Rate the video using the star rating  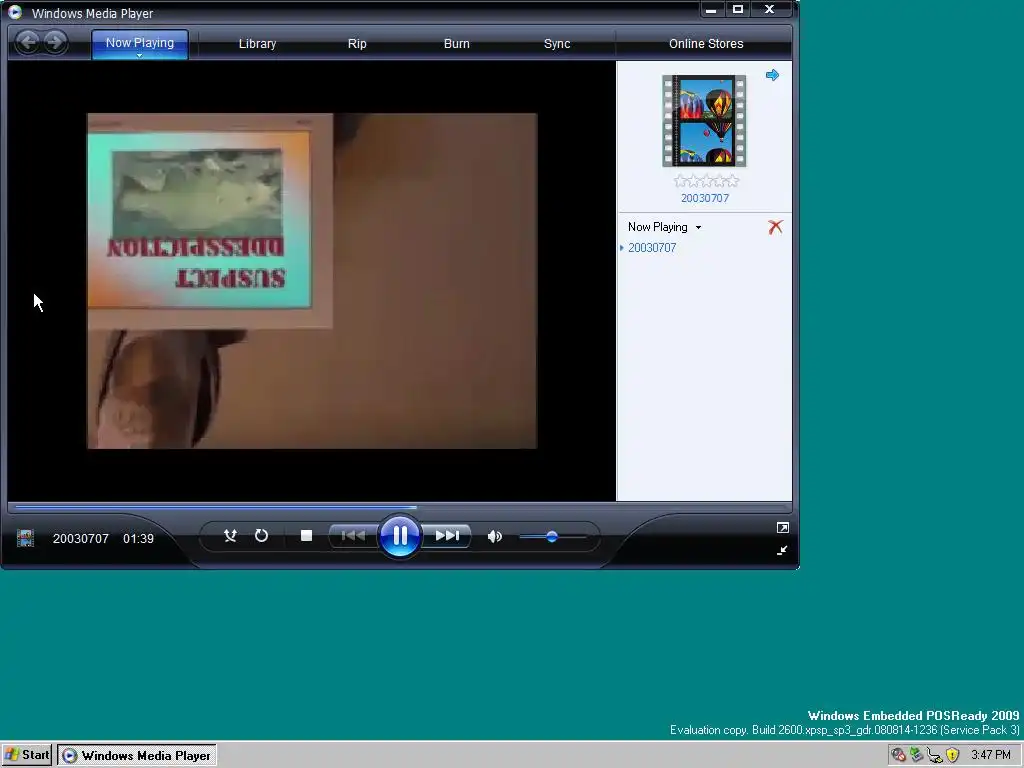(x=706, y=181)
